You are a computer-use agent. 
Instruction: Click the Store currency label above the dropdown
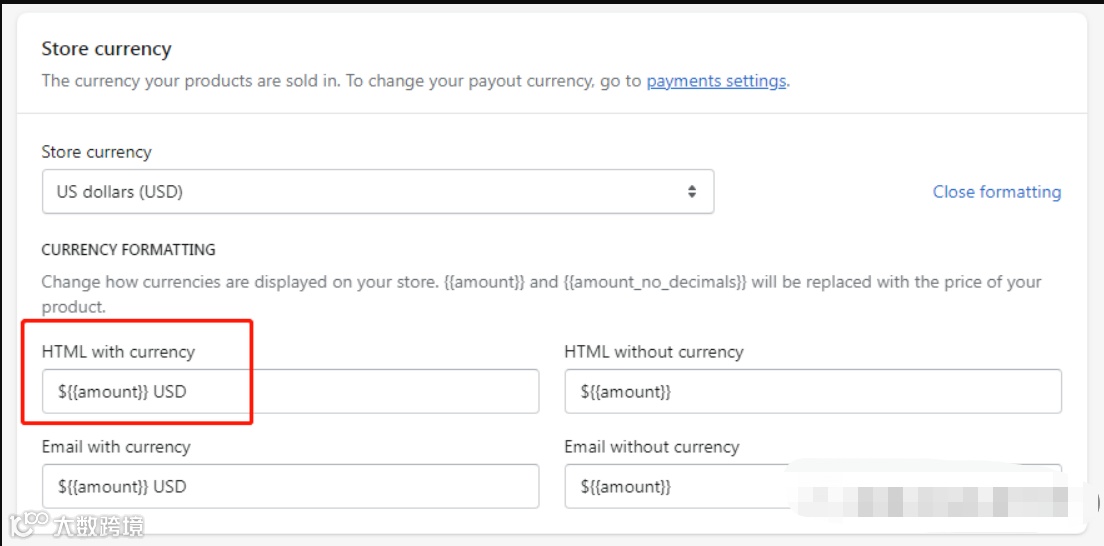[96, 152]
